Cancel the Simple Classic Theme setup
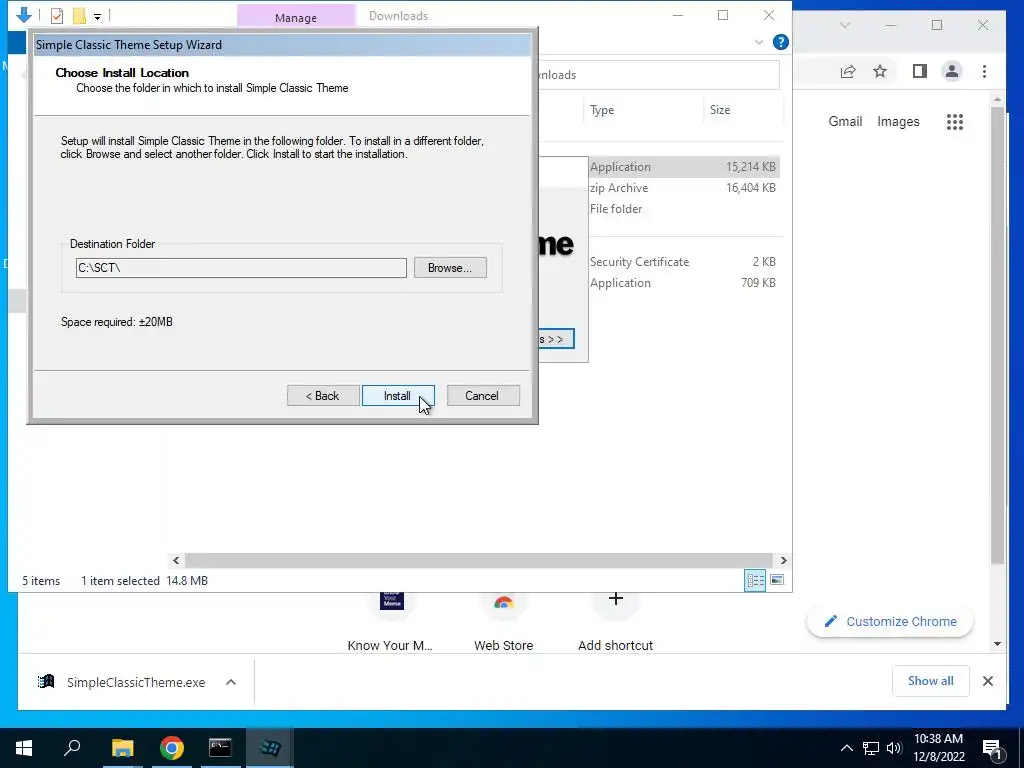This screenshot has width=1024, height=768. 483,396
